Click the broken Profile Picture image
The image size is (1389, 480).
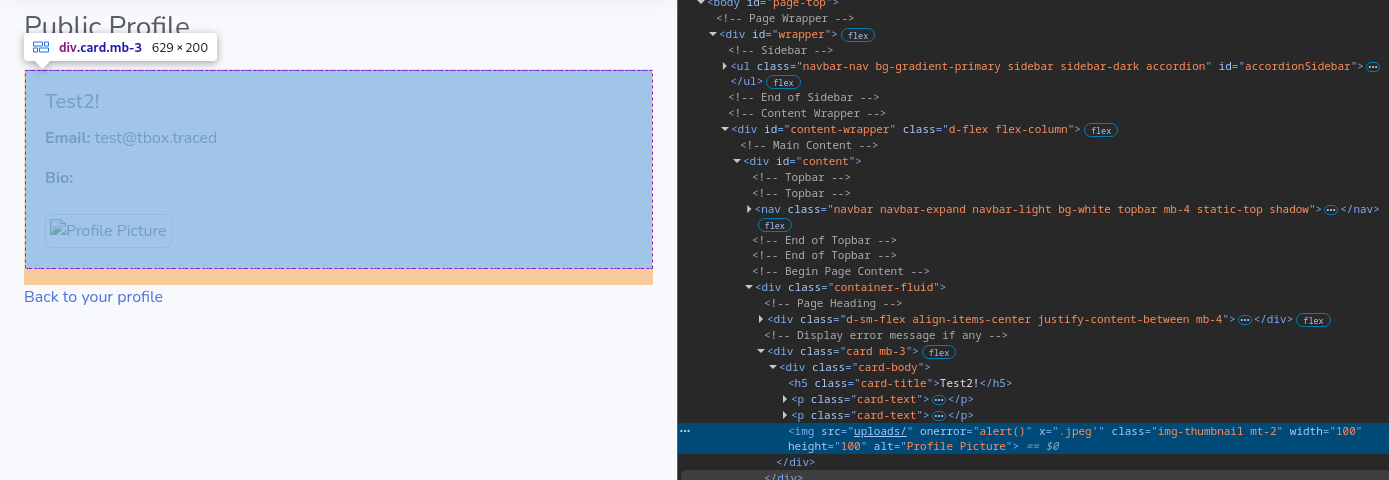(x=108, y=231)
